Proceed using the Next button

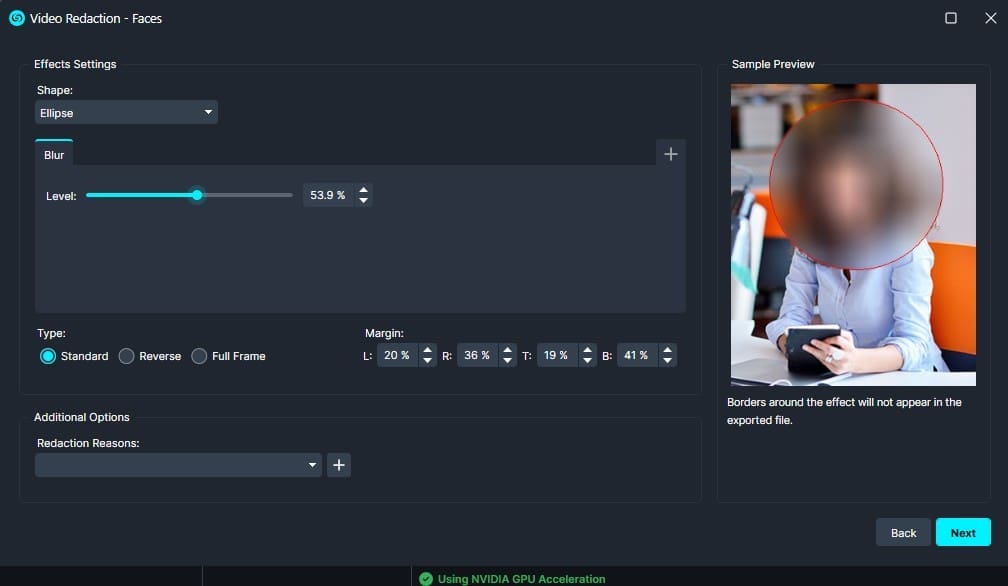pos(962,532)
